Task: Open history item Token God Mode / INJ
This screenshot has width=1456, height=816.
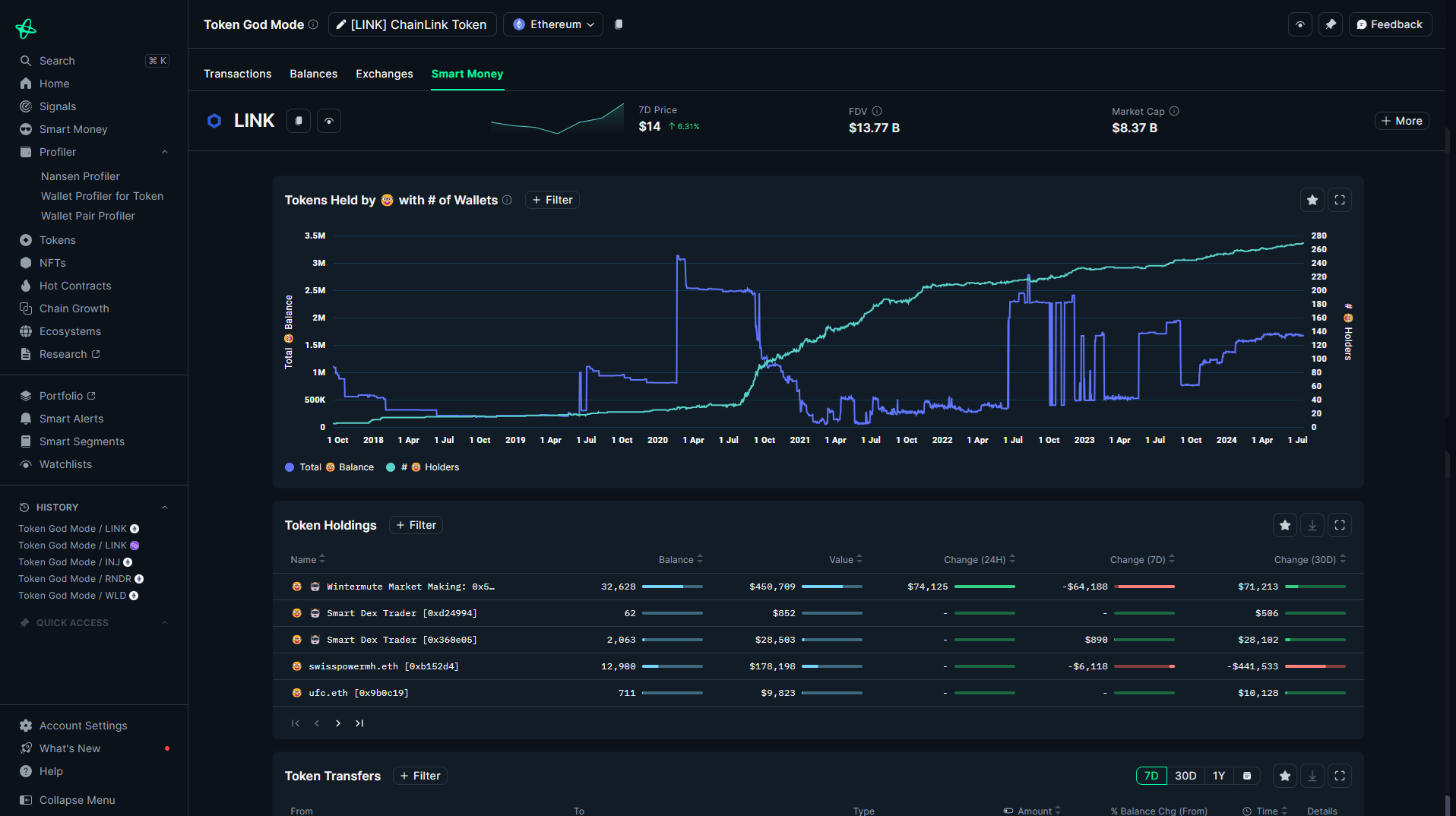Action: tap(75, 562)
